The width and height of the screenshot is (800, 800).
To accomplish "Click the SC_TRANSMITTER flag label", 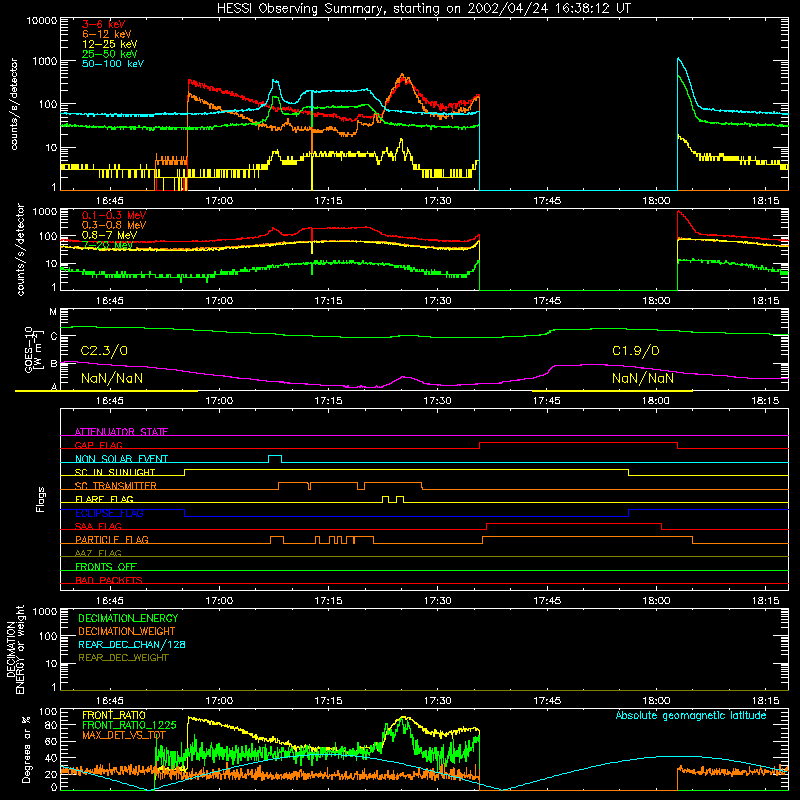I will point(116,486).
